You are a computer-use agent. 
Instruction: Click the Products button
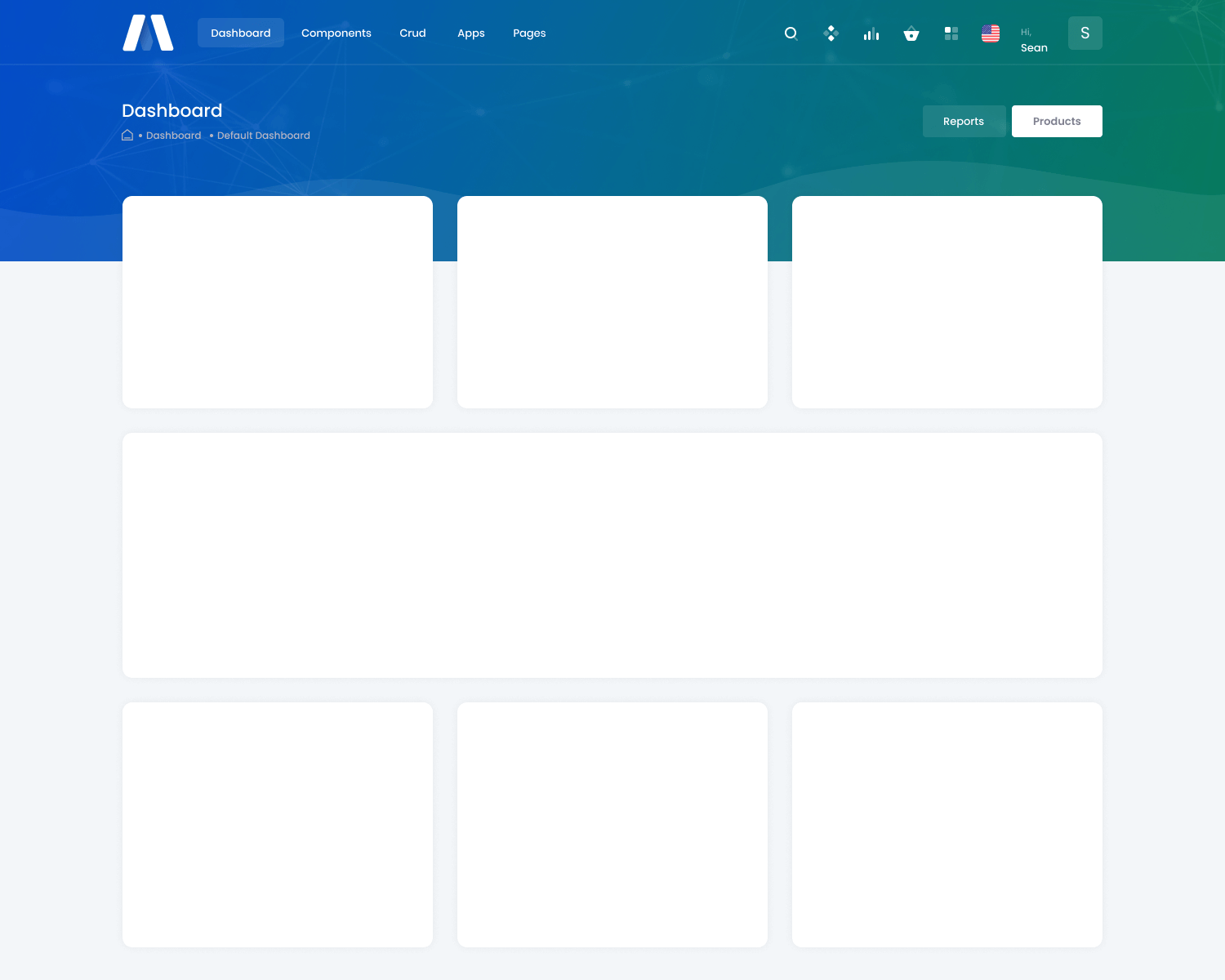tap(1057, 122)
